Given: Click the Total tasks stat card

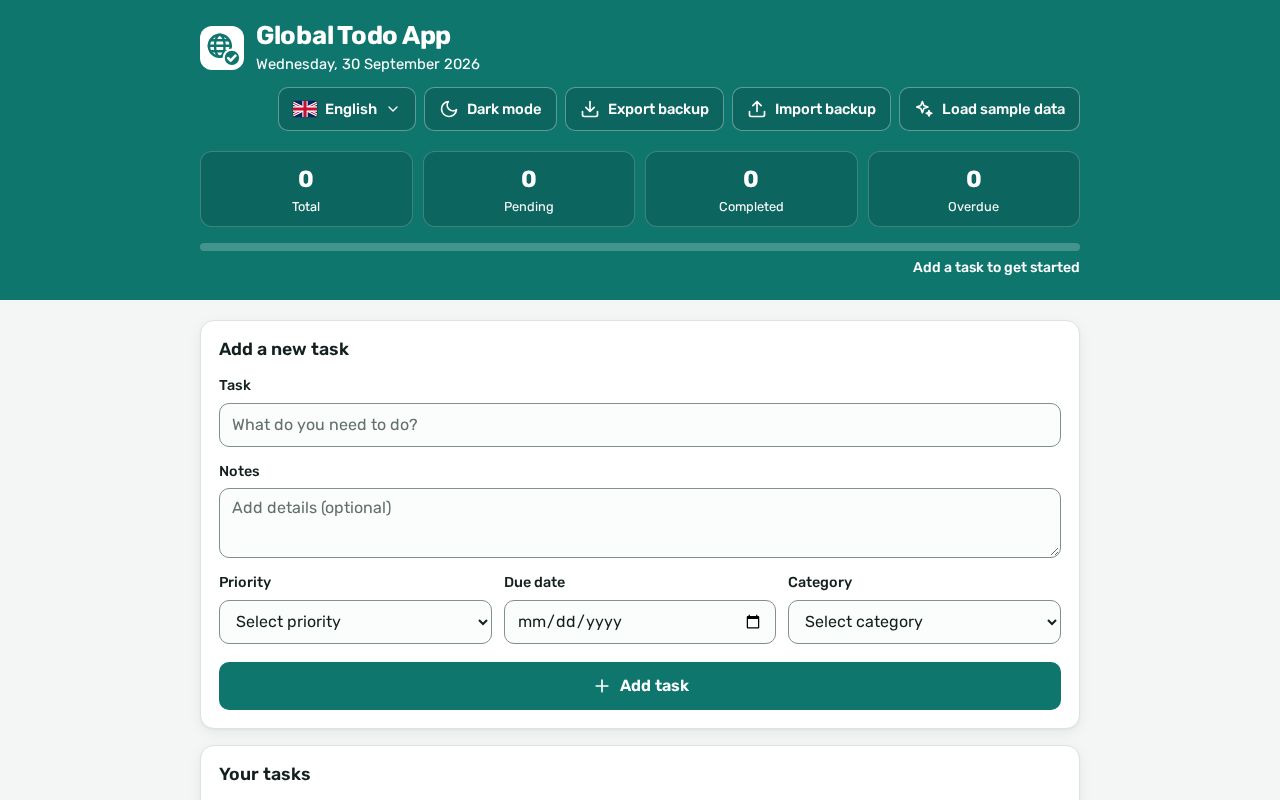Looking at the screenshot, I should click(306, 189).
